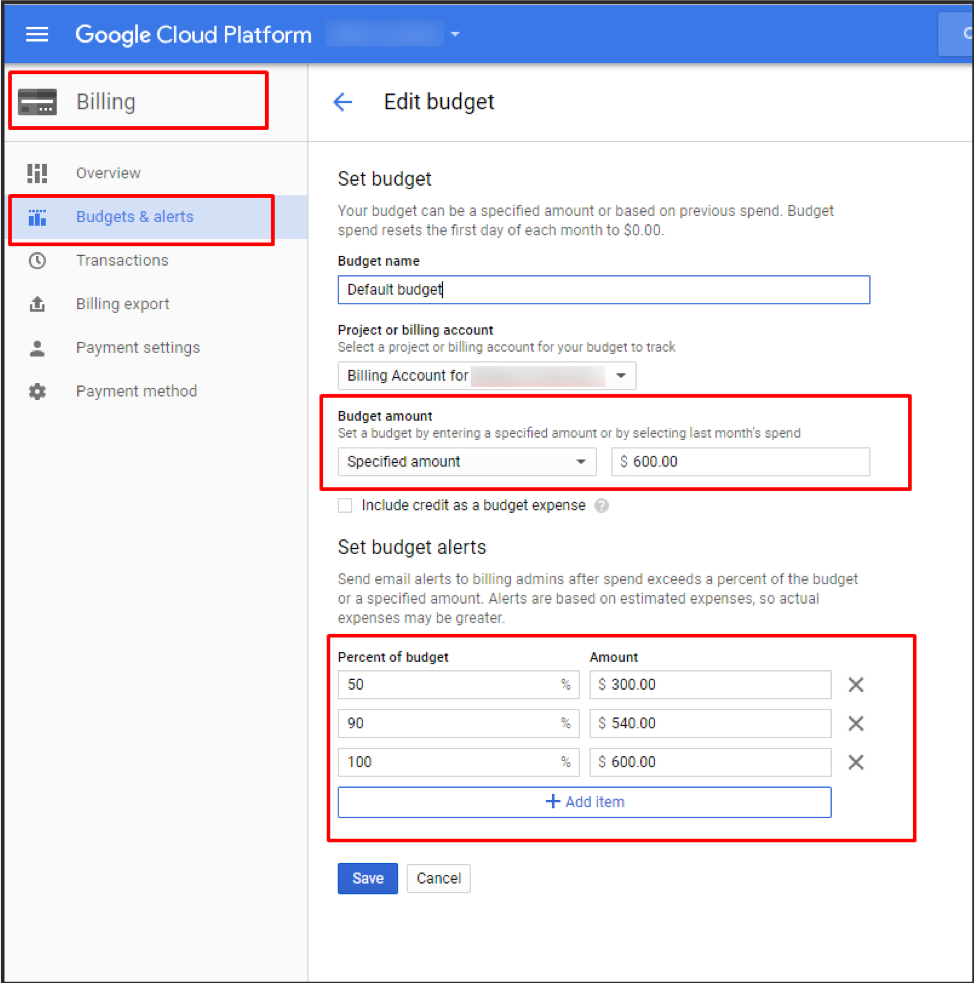
Task: Enable Include credit as a budget expense
Action: pyautogui.click(x=345, y=505)
